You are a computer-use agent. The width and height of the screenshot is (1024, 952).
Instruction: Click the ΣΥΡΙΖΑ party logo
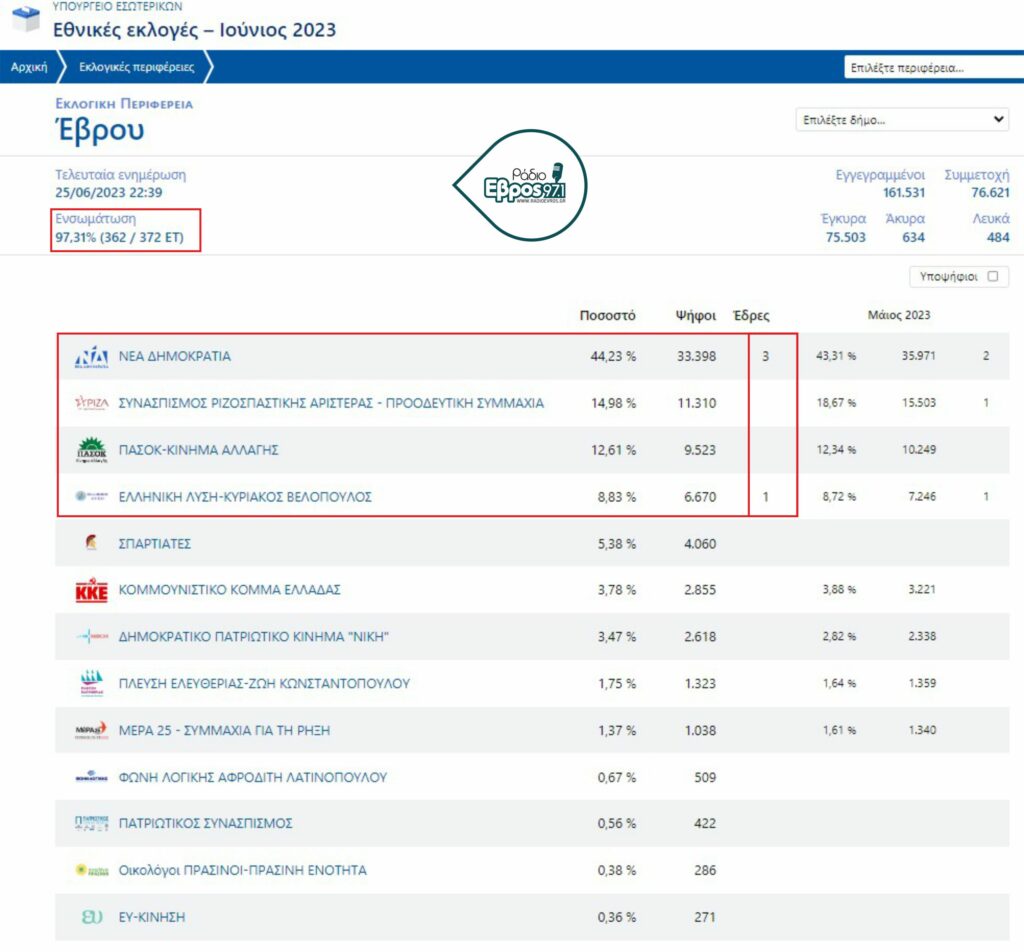click(x=92, y=403)
